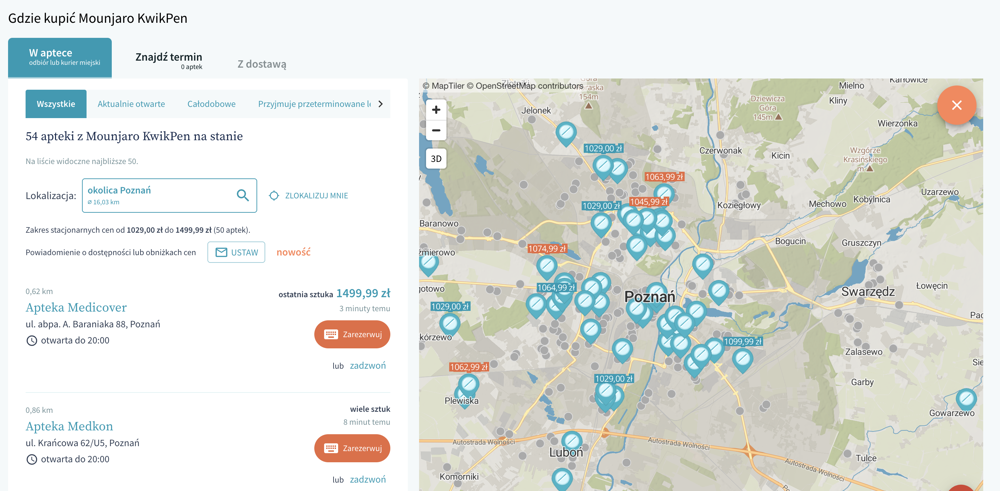Open the Z dostawą tab
Screen dimensions: 1000x491
261,64
